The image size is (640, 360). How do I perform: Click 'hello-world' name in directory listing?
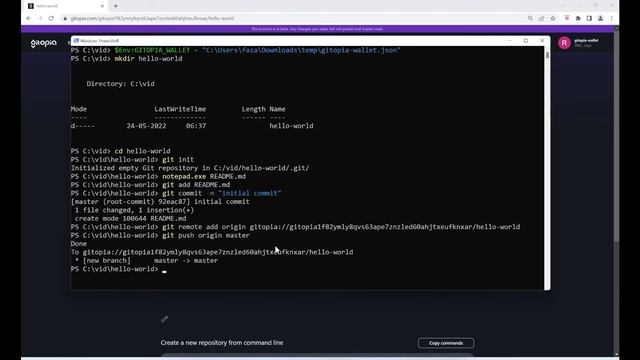point(291,126)
